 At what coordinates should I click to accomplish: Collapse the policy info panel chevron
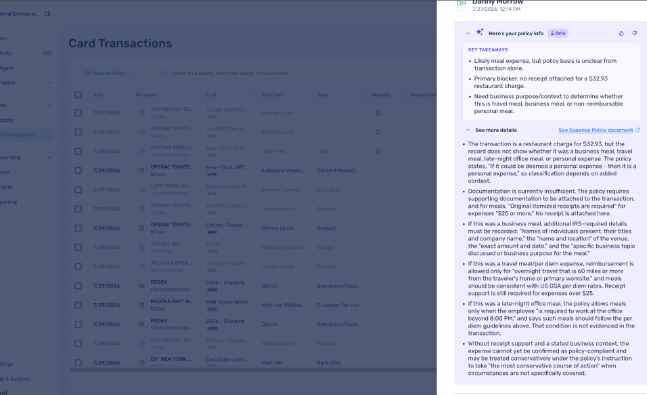(x=468, y=33)
